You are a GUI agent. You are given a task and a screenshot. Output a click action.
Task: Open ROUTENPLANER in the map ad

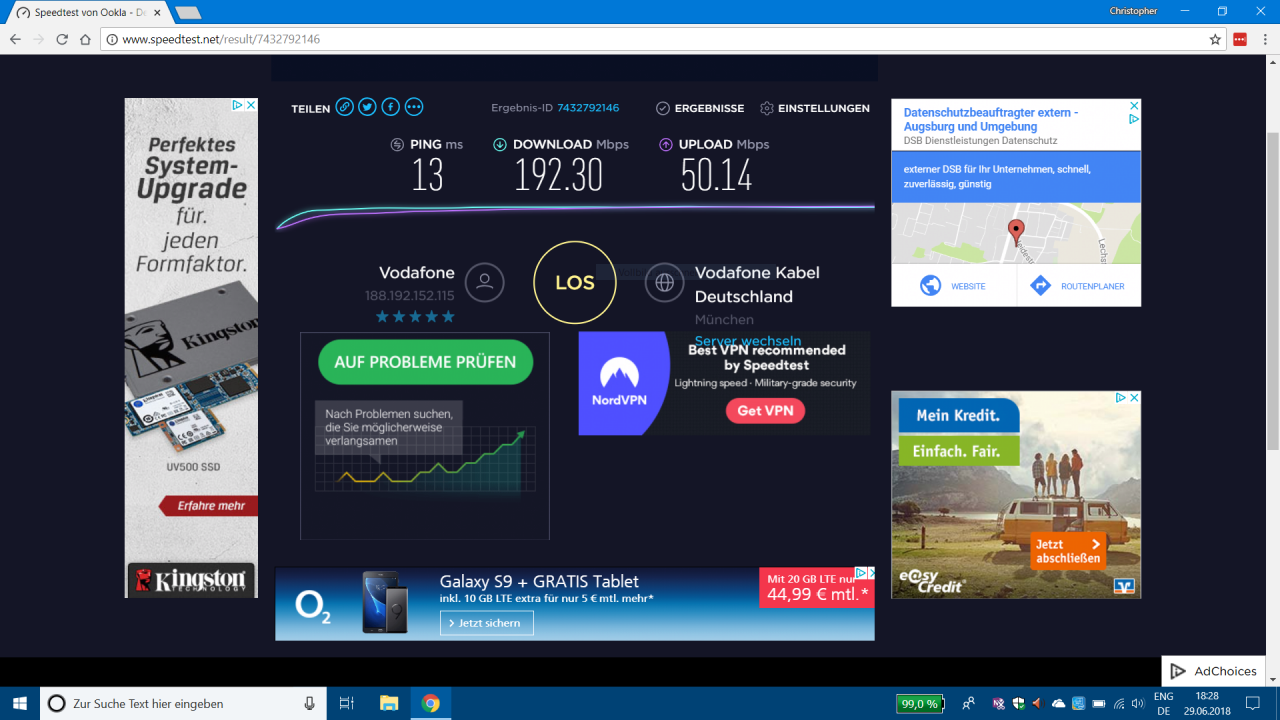coord(1079,286)
